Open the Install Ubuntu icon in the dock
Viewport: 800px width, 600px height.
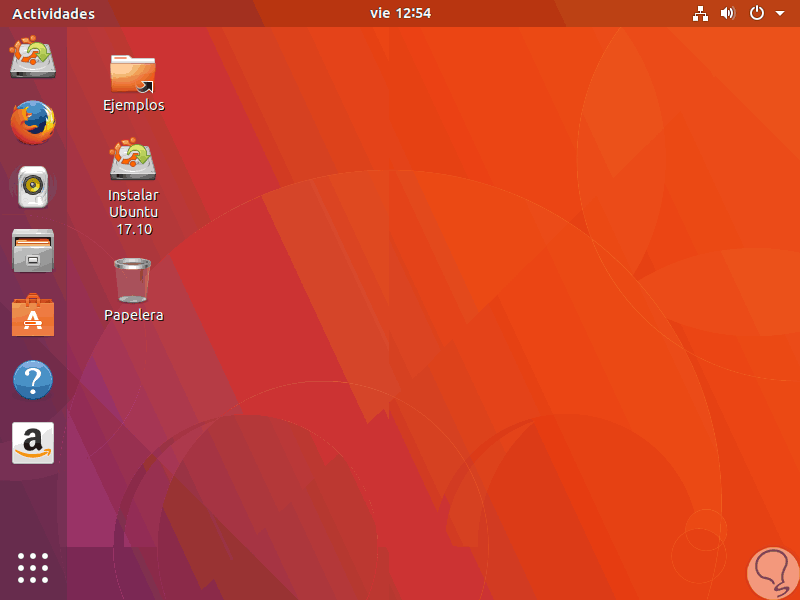pos(33,57)
